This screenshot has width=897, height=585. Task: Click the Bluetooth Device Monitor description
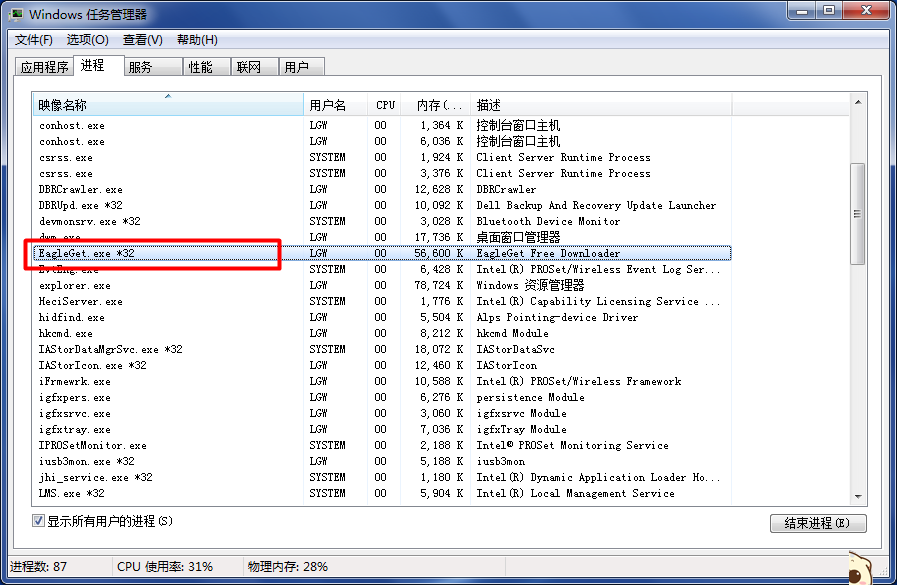[548, 221]
